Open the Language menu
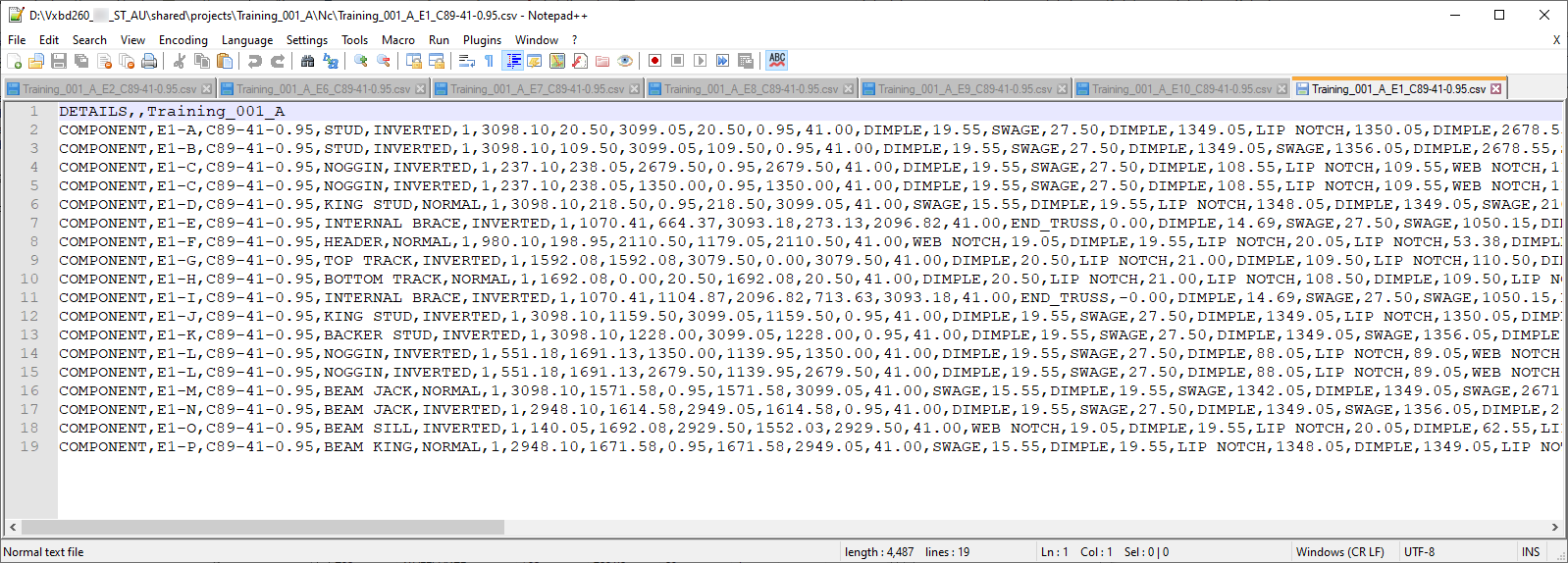This screenshot has height=563, width=1568. coord(247,40)
